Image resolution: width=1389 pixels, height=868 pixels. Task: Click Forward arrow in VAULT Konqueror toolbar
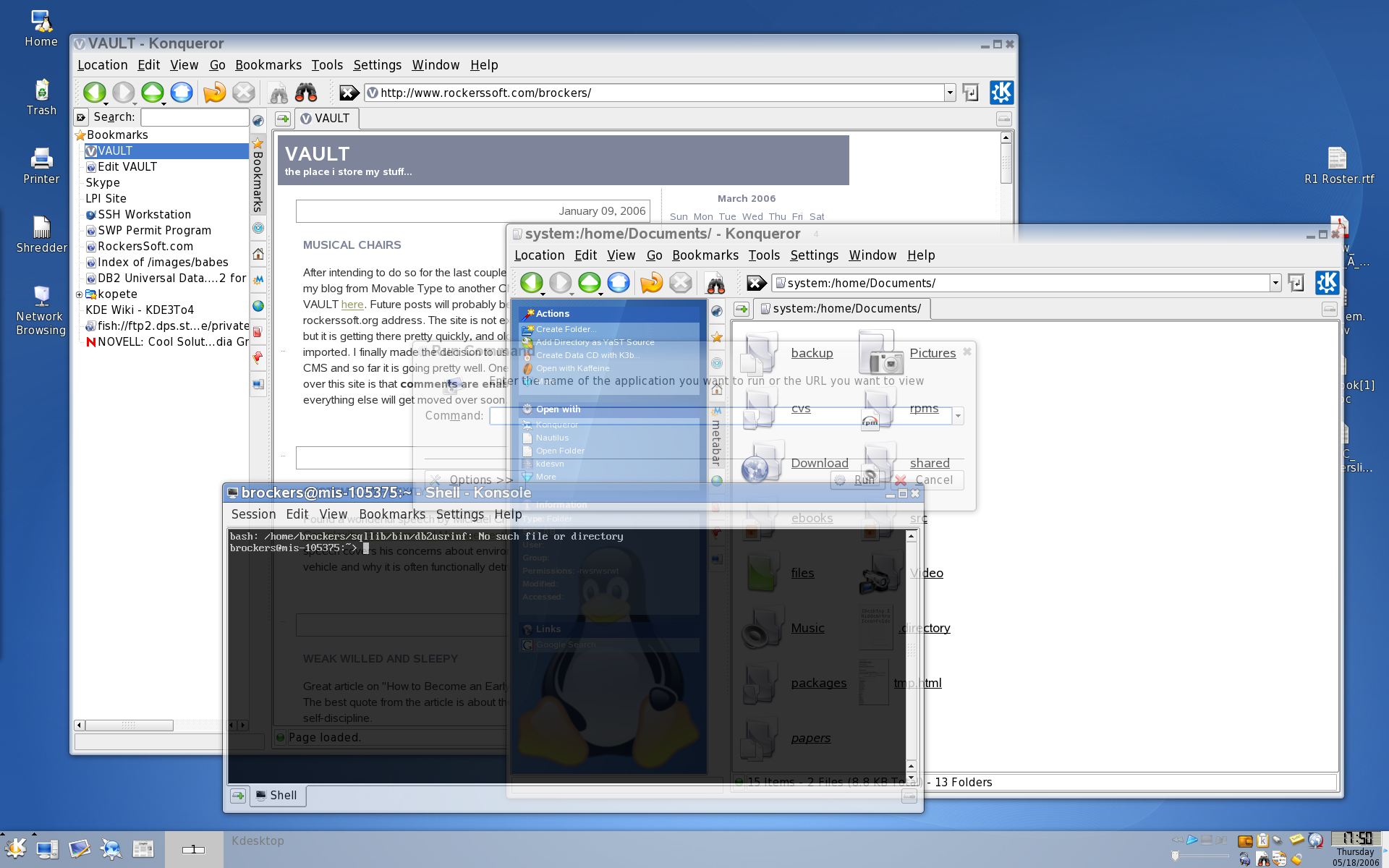[x=124, y=93]
